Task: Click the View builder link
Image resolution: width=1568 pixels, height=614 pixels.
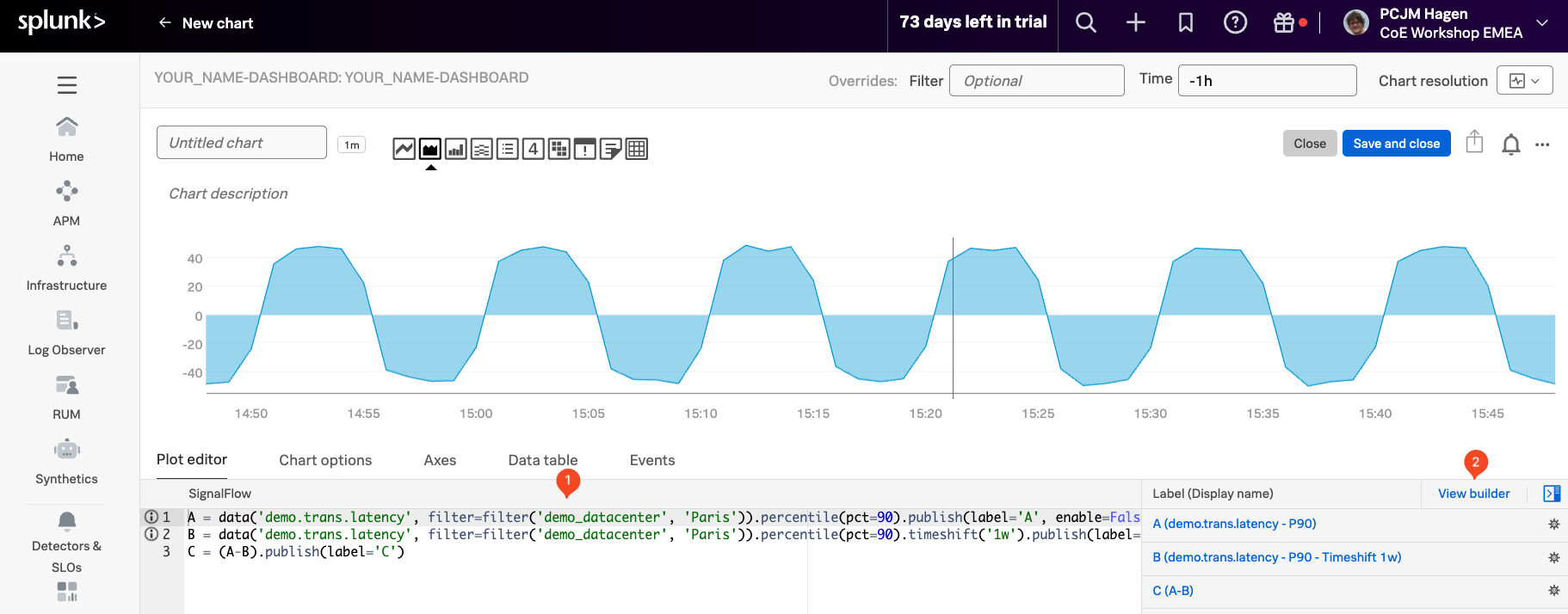Action: click(1473, 494)
